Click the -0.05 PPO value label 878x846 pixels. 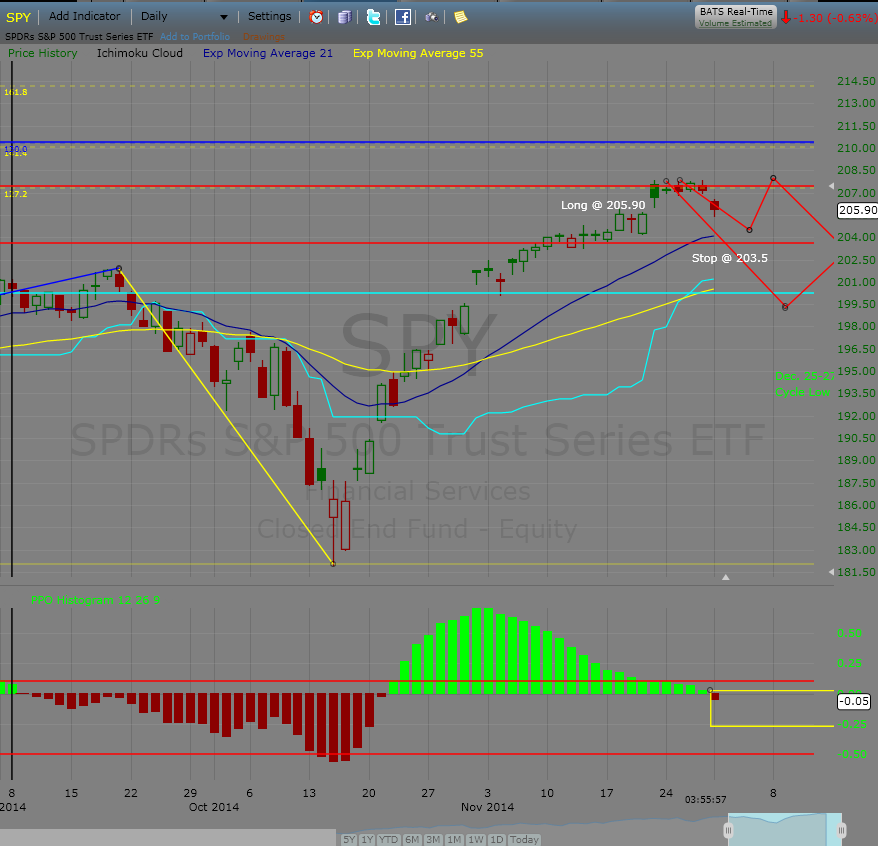click(853, 701)
